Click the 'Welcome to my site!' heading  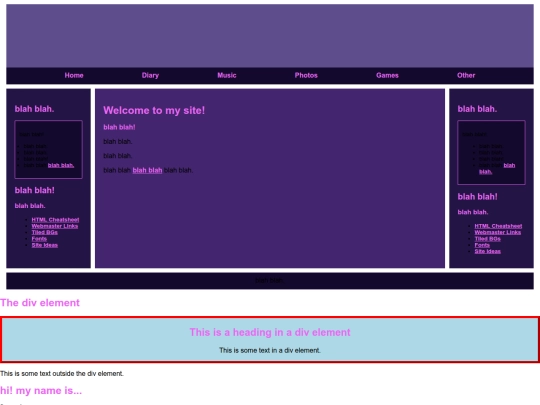point(154,110)
